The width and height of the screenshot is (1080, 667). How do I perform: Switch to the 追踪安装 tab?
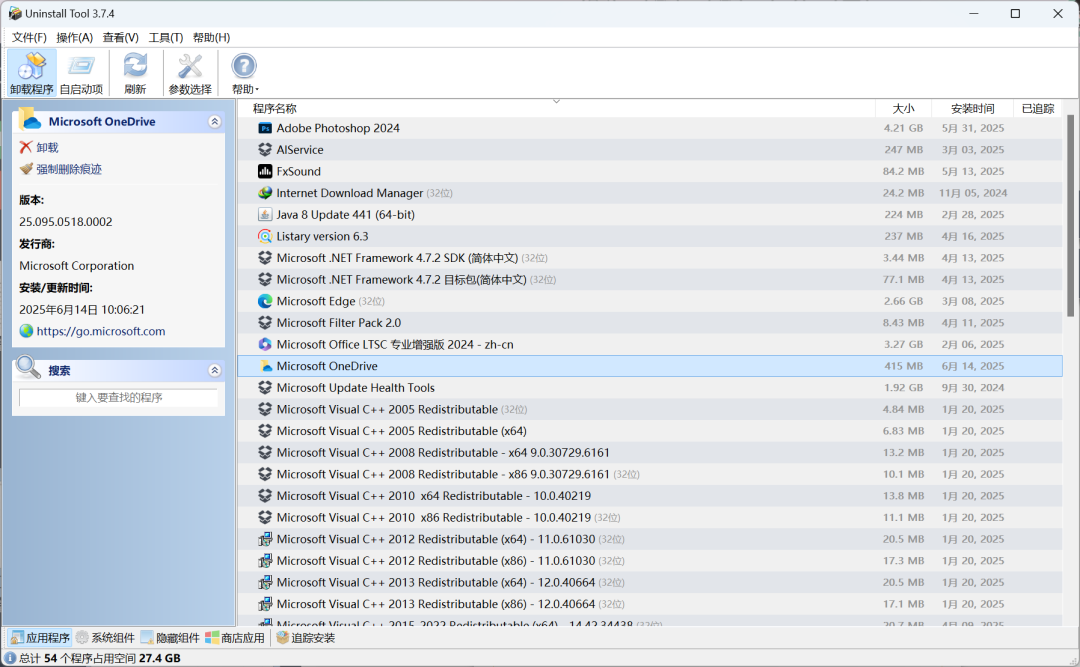[x=306, y=638]
